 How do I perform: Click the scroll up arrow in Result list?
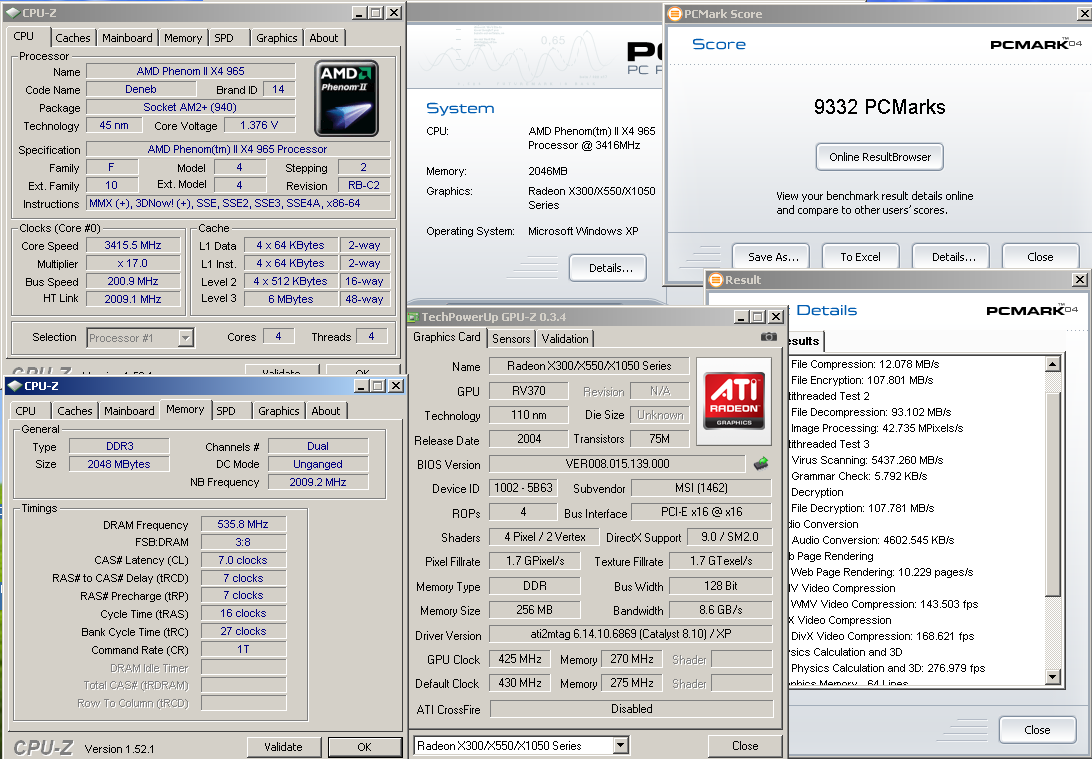coord(1053,364)
